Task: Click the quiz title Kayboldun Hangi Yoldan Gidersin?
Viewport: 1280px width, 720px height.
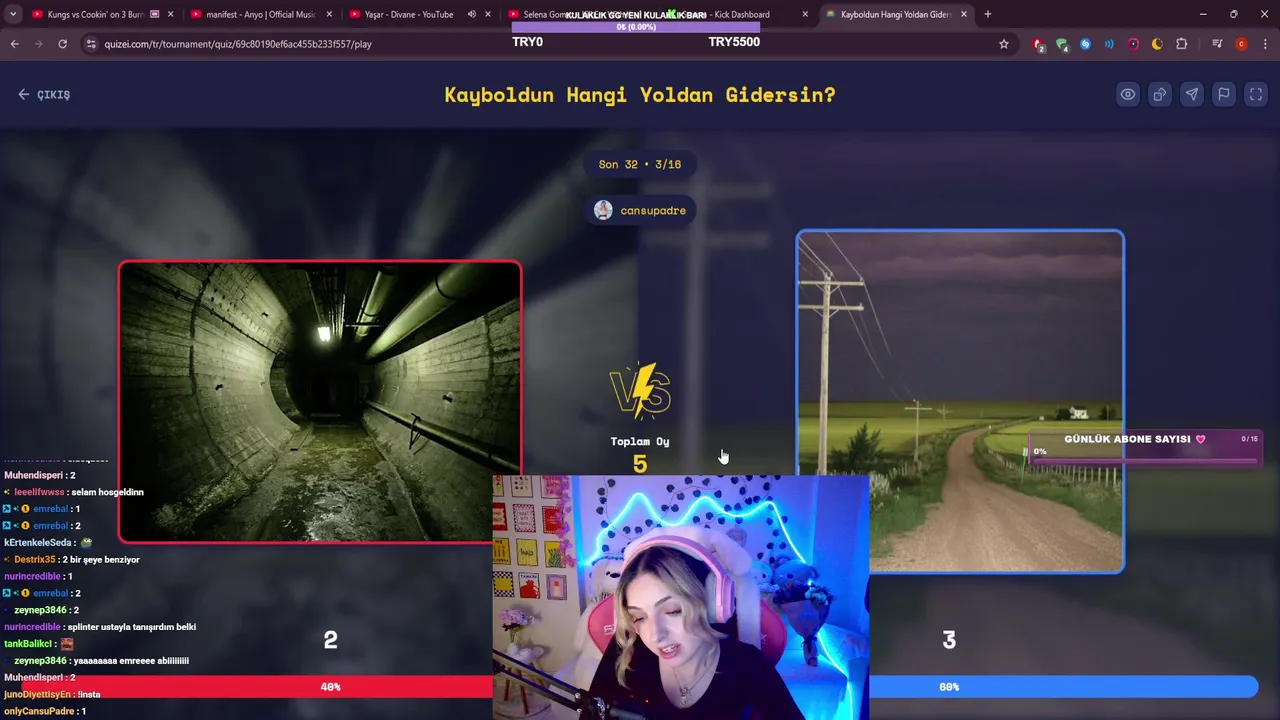Action: (x=640, y=95)
